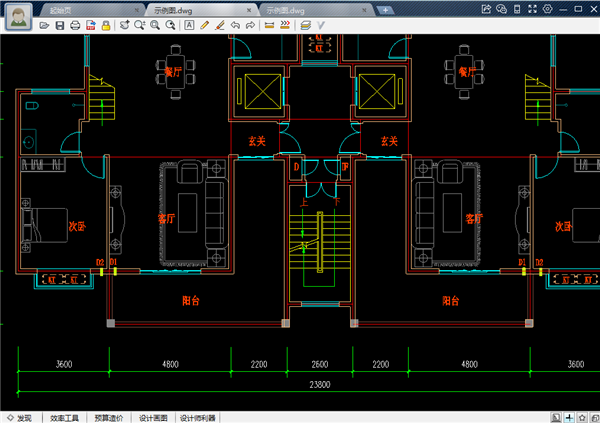
Task: Switch to the 起始页 tab
Action: 63,8
